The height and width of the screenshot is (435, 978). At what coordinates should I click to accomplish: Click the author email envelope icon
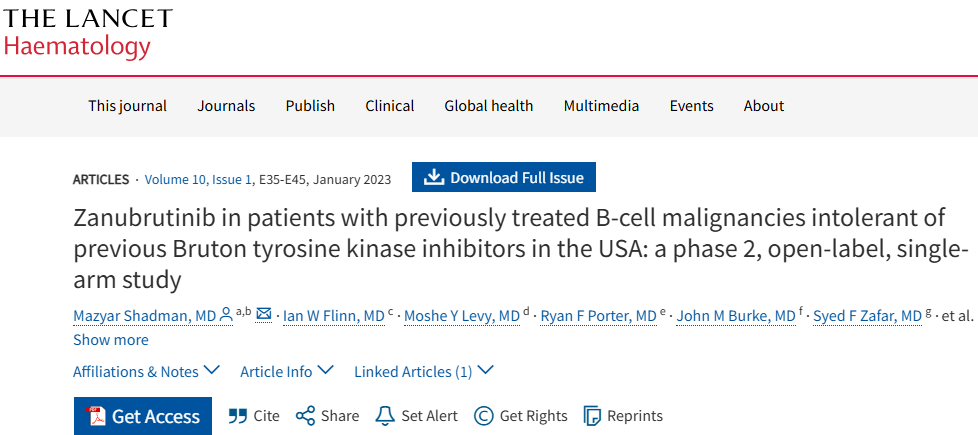(x=264, y=315)
